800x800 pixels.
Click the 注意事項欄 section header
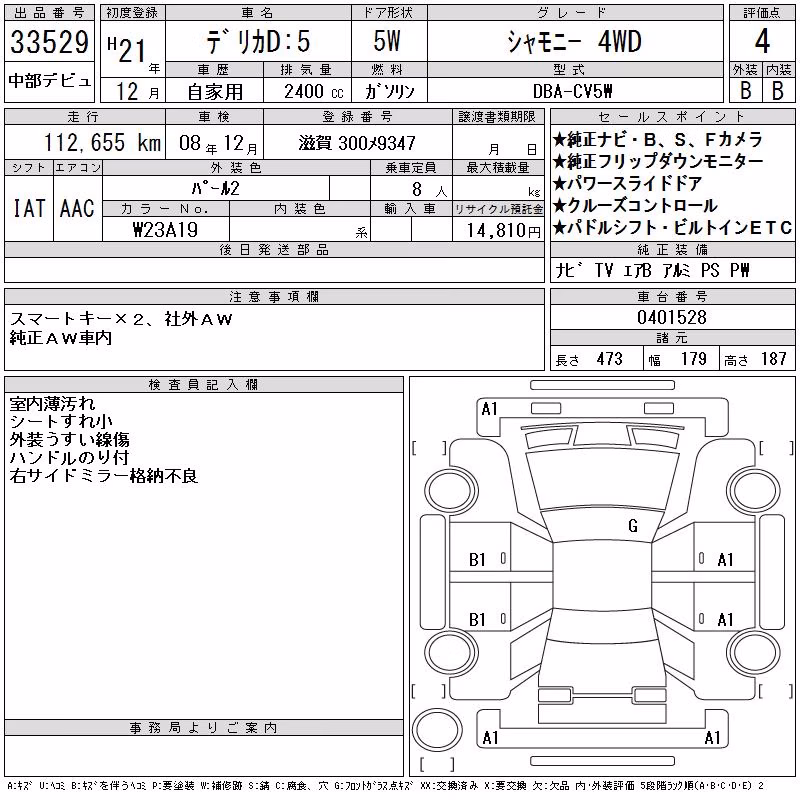coord(274,296)
